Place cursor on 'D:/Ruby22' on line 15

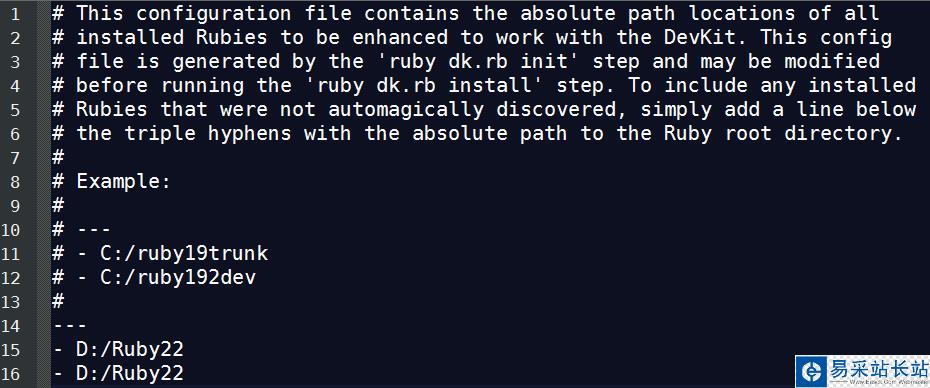[x=130, y=349]
